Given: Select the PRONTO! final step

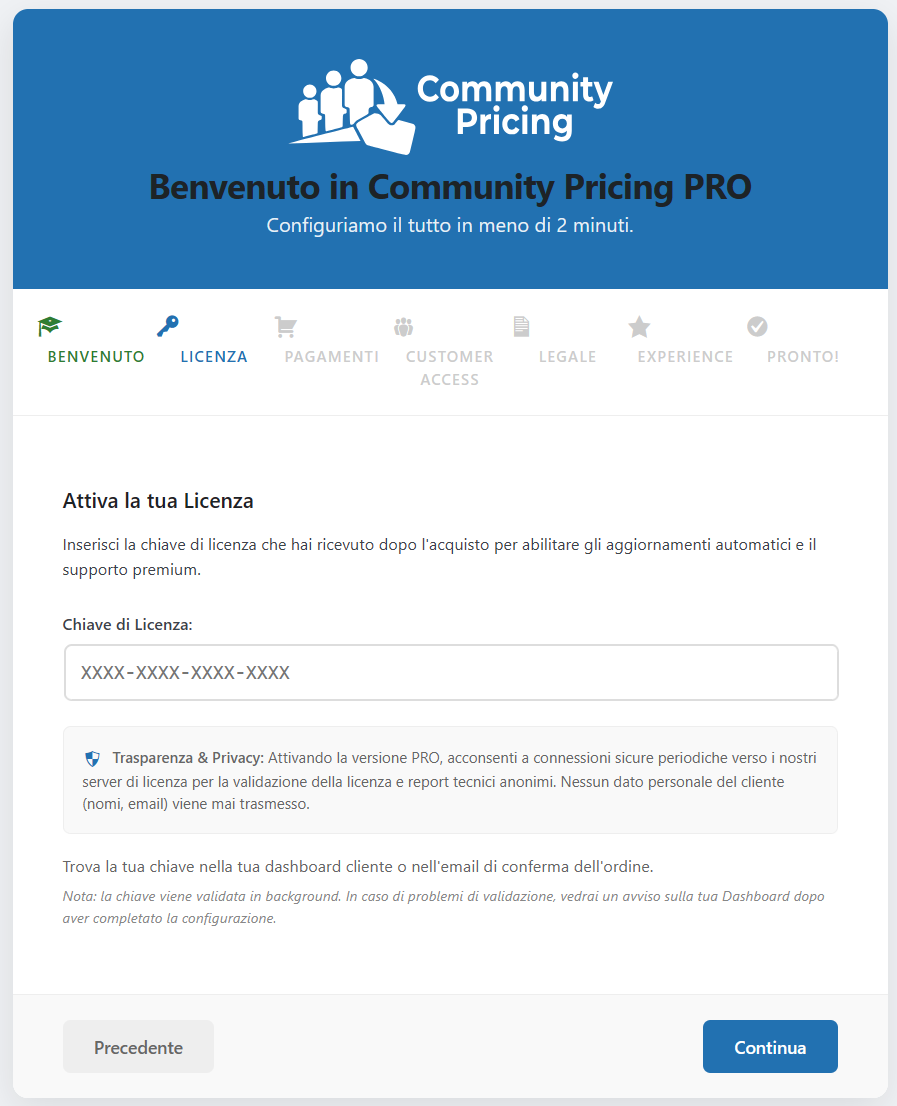Looking at the screenshot, I should point(803,357).
